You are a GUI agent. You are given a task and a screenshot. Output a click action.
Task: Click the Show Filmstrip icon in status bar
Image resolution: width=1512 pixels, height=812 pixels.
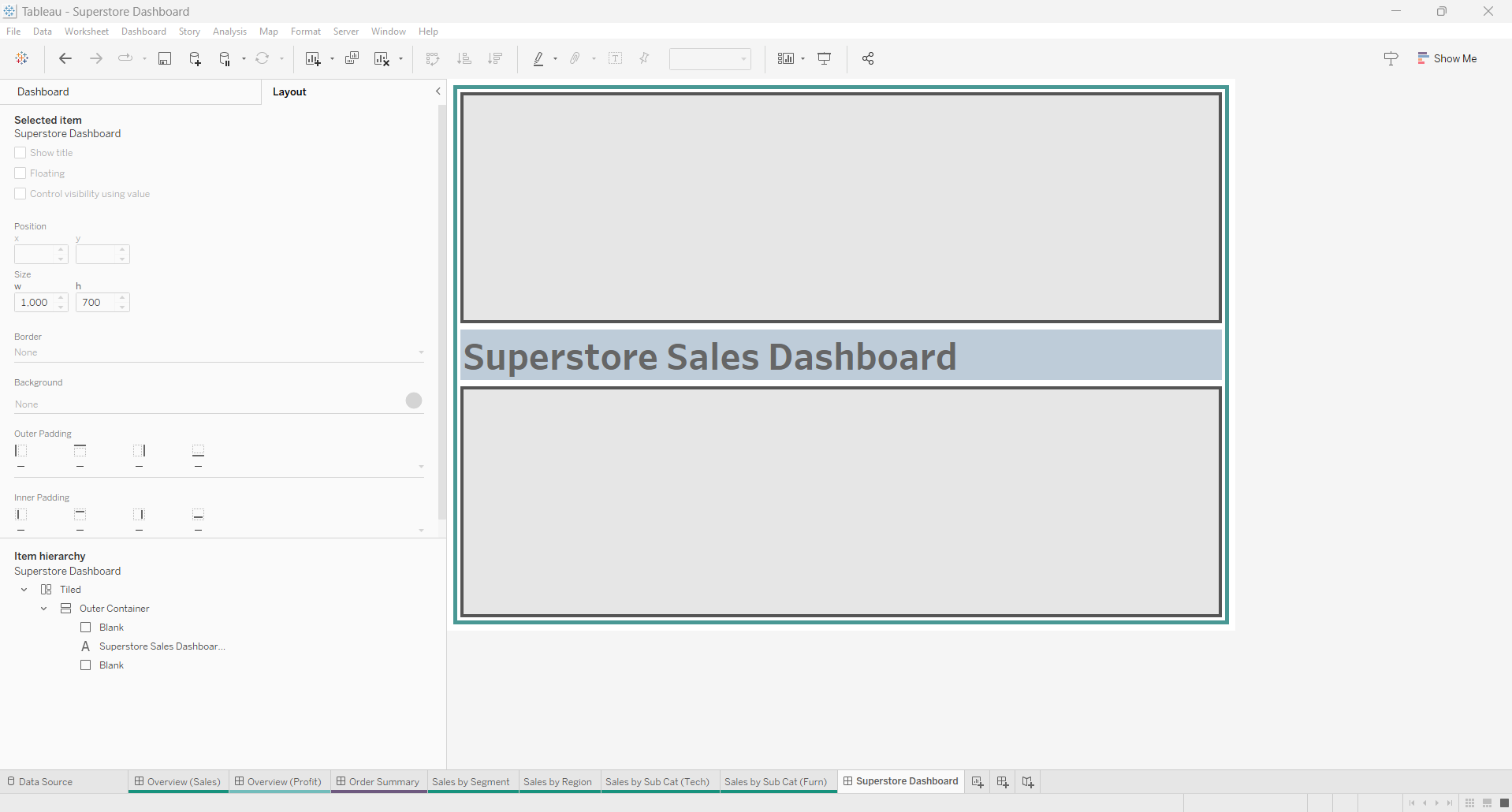coord(1488,803)
